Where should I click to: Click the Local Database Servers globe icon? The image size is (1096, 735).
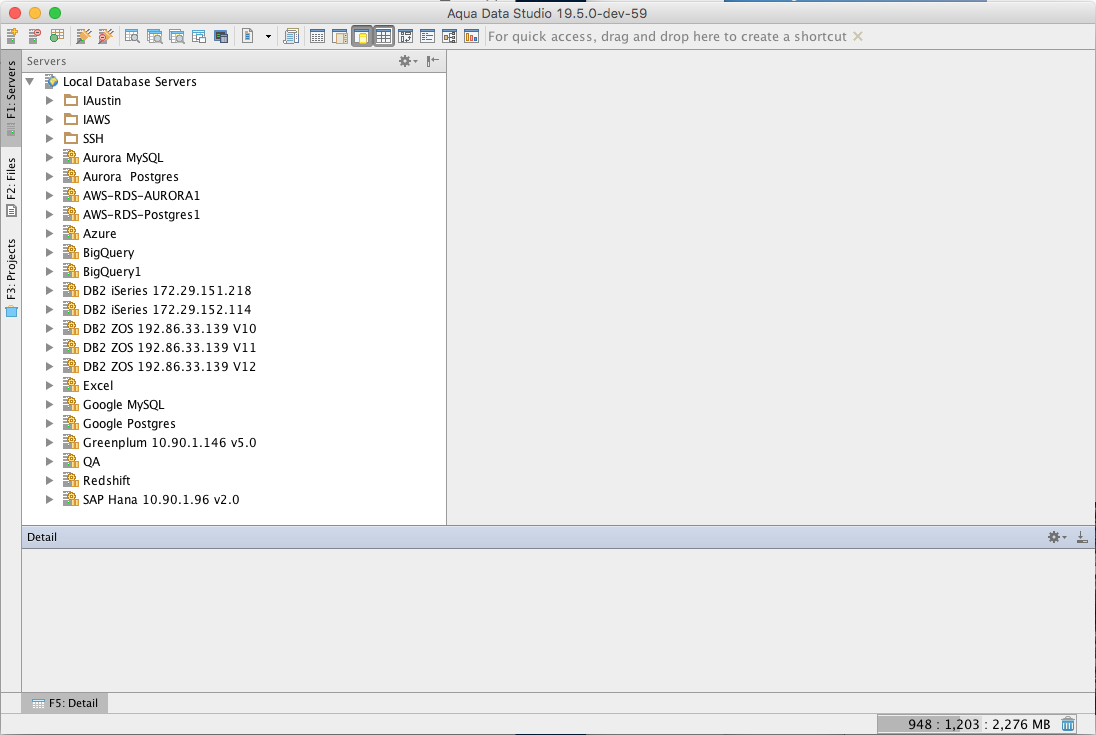52,82
